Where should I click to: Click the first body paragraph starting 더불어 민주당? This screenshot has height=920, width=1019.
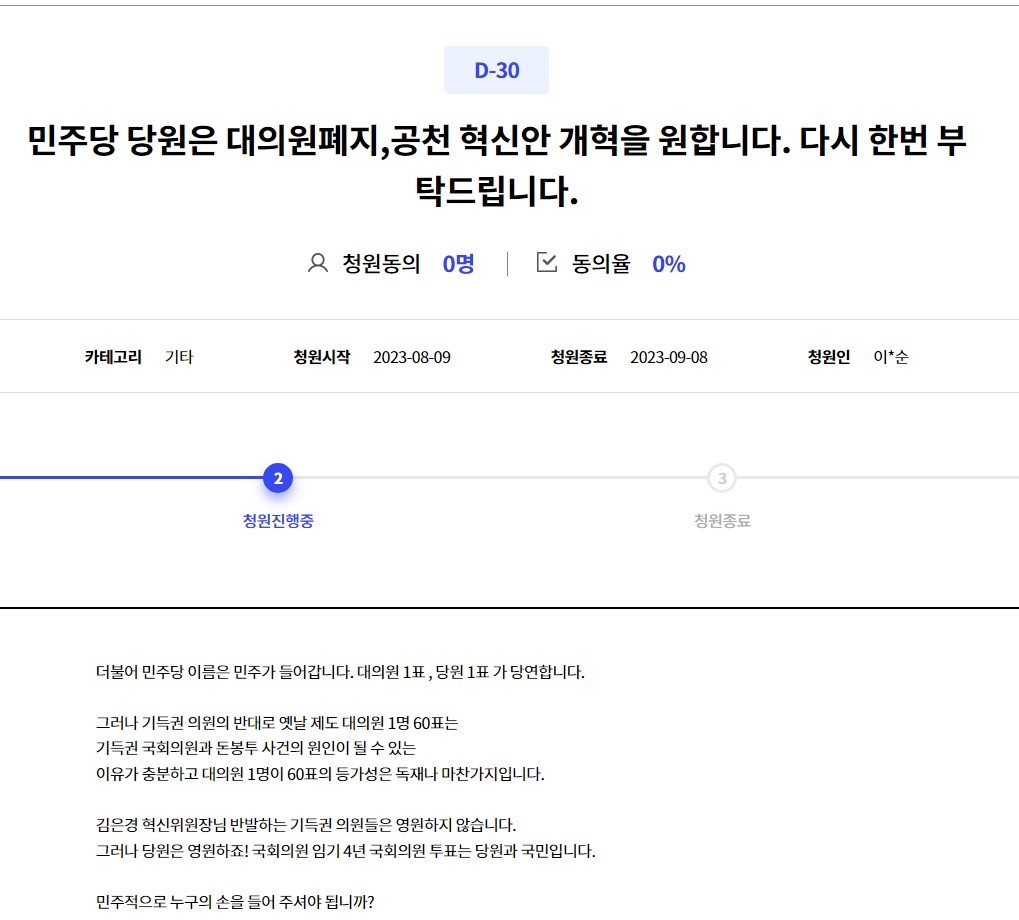340,671
